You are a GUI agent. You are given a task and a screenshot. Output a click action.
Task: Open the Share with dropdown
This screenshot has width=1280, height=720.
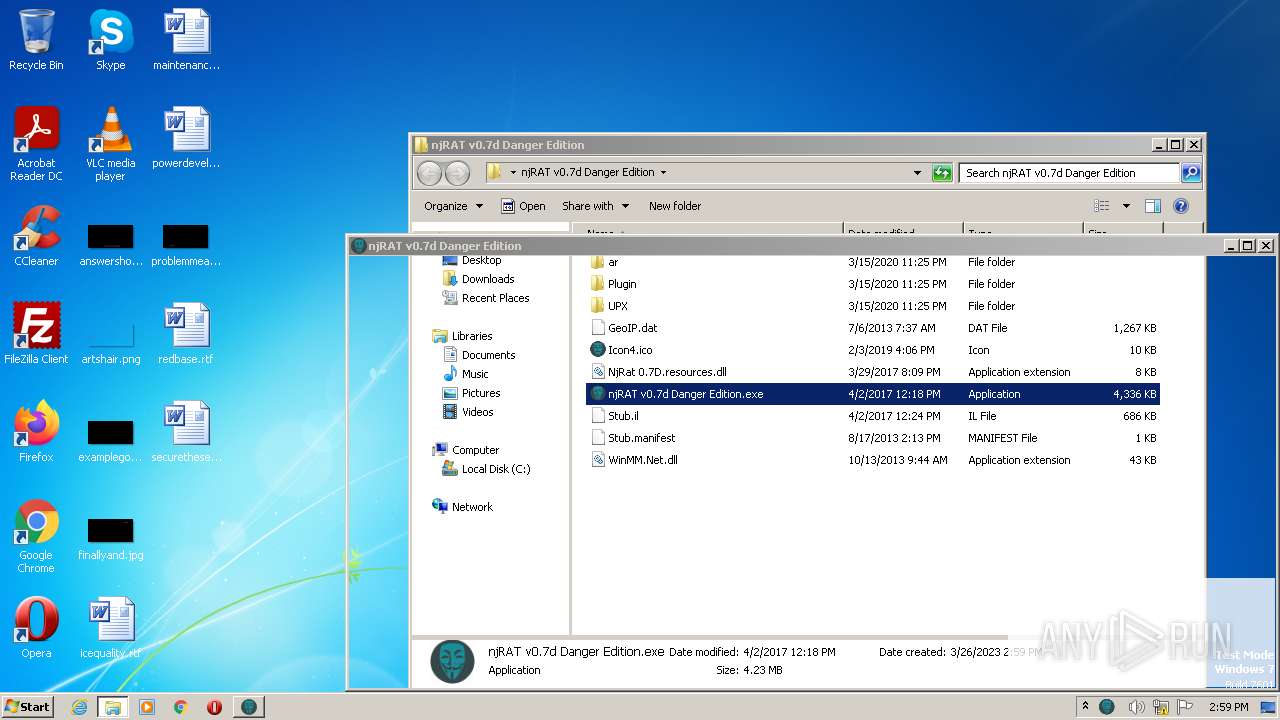click(x=596, y=206)
